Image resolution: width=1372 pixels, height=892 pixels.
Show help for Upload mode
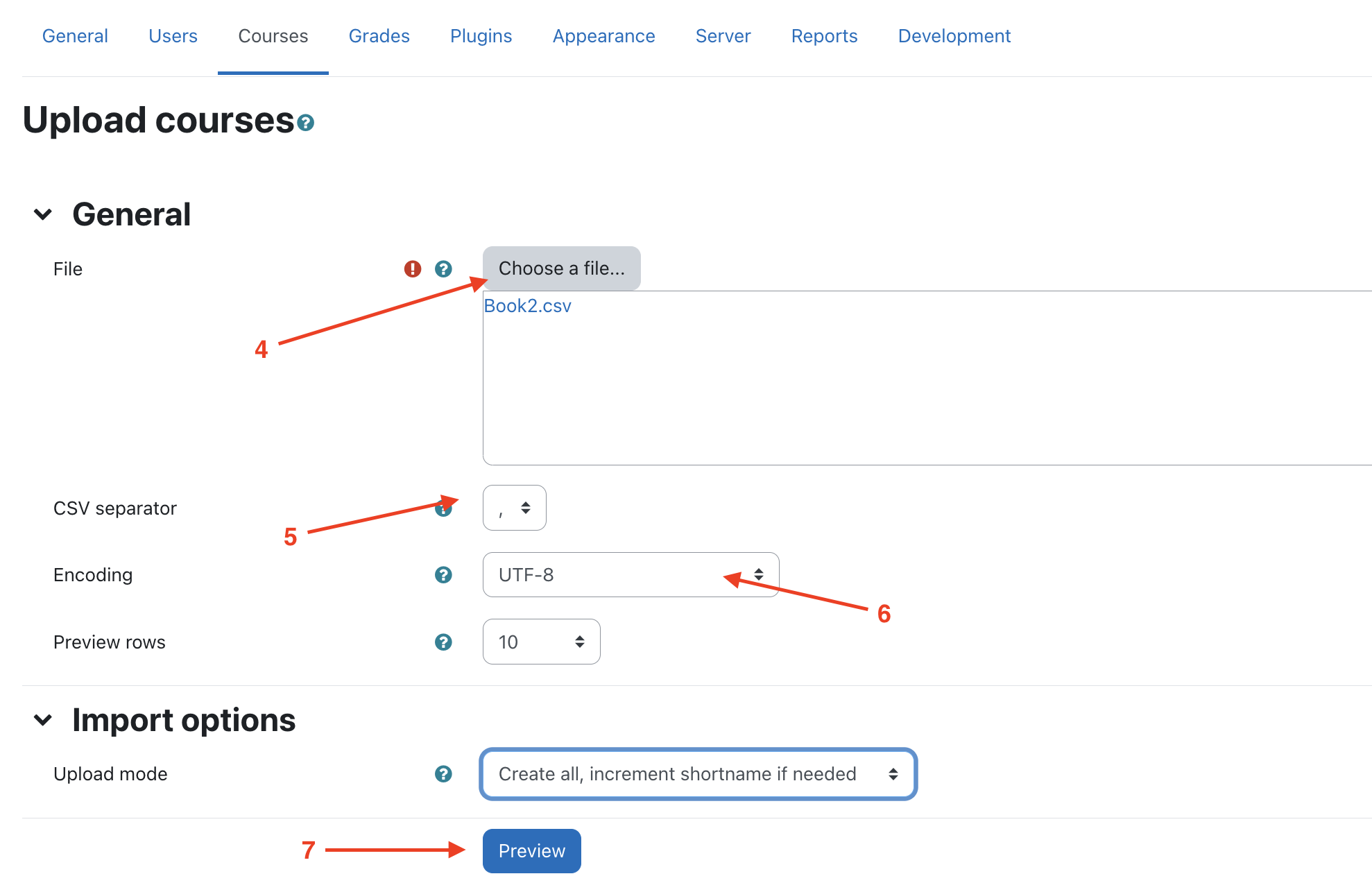[x=443, y=774]
